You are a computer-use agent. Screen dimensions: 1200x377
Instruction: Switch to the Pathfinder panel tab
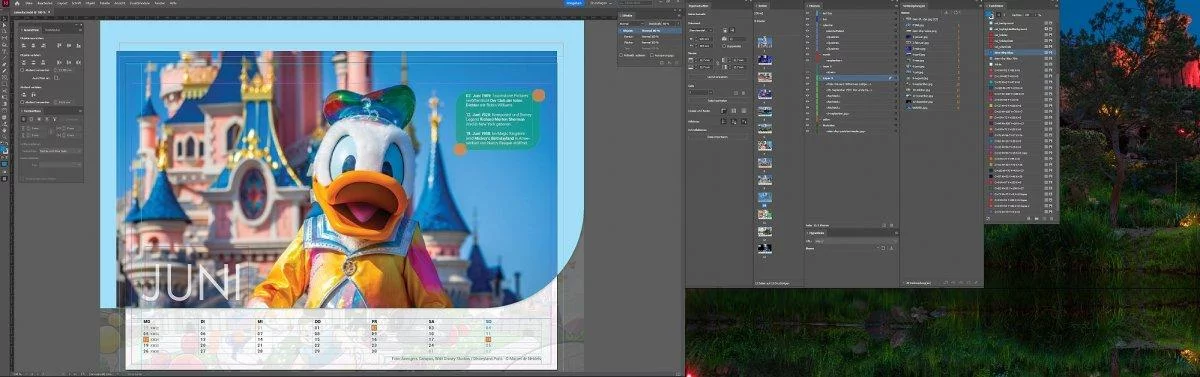(52, 30)
